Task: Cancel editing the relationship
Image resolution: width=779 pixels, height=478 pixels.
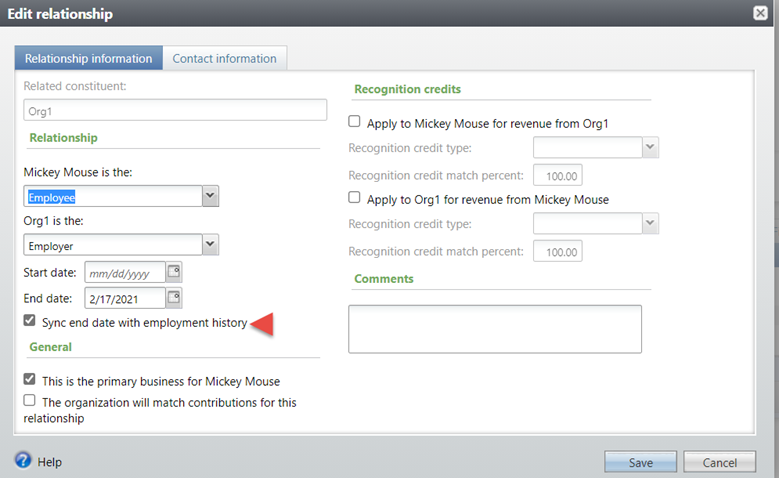Action: pyautogui.click(x=719, y=462)
